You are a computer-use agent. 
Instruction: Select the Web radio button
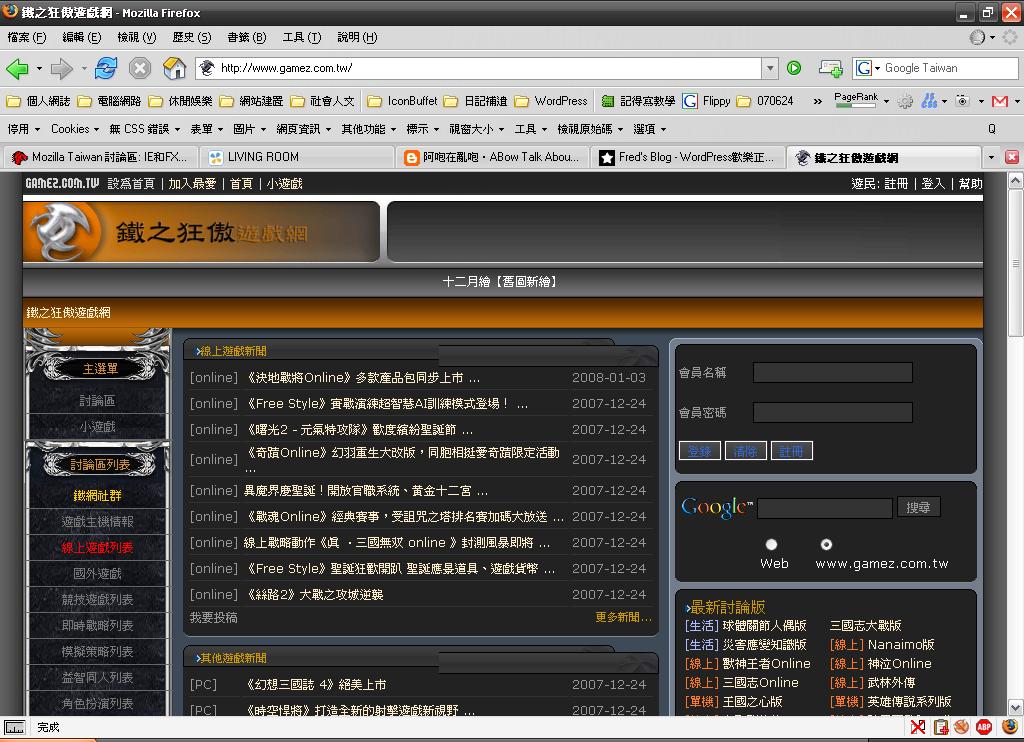tap(771, 545)
